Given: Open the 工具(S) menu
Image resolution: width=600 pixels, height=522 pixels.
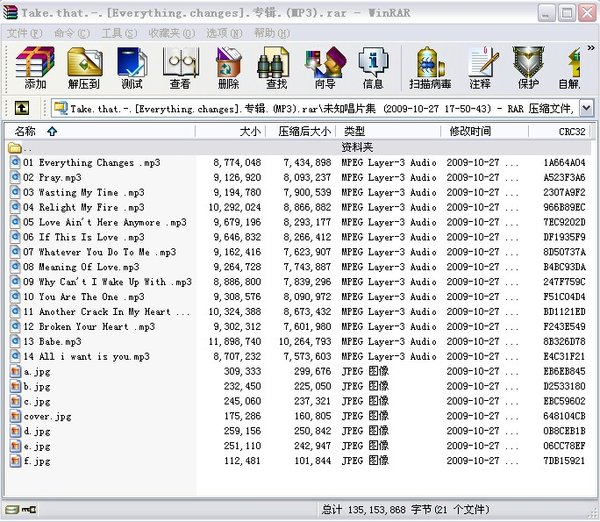Looking at the screenshot, I should tap(119, 33).
